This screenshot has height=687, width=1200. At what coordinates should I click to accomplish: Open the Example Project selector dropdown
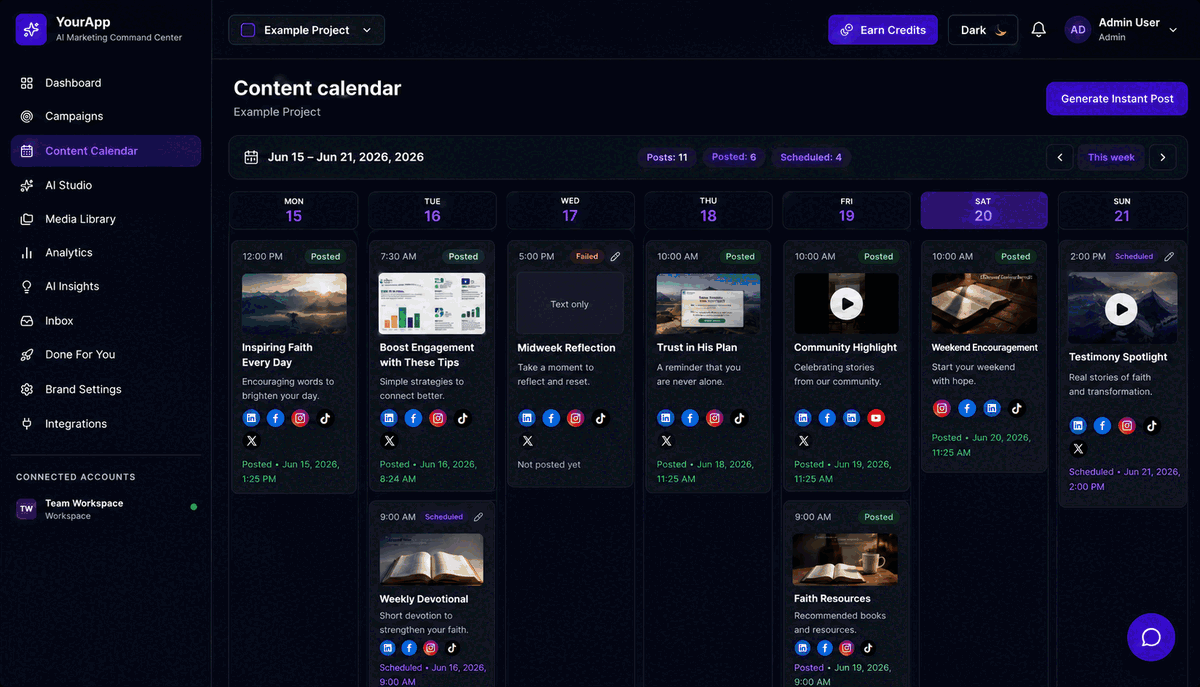[x=306, y=30]
